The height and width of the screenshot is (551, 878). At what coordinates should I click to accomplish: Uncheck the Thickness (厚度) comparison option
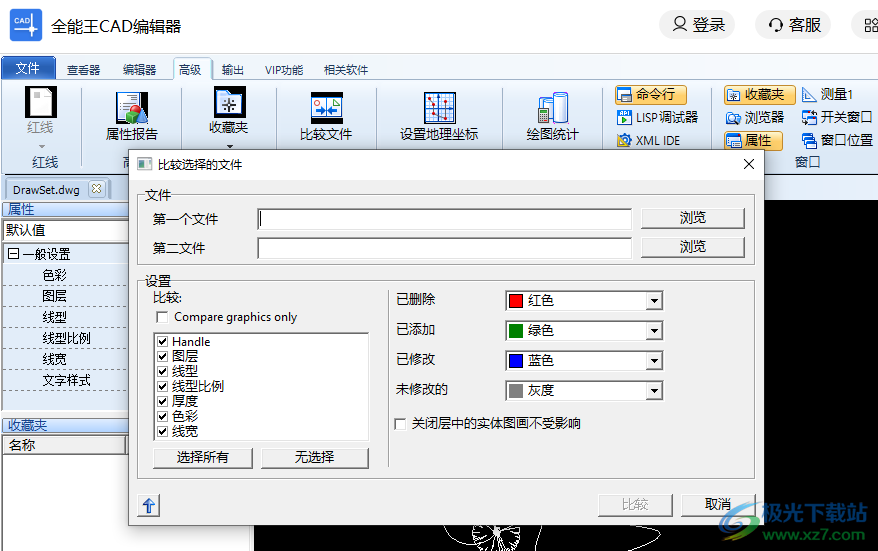(162, 401)
